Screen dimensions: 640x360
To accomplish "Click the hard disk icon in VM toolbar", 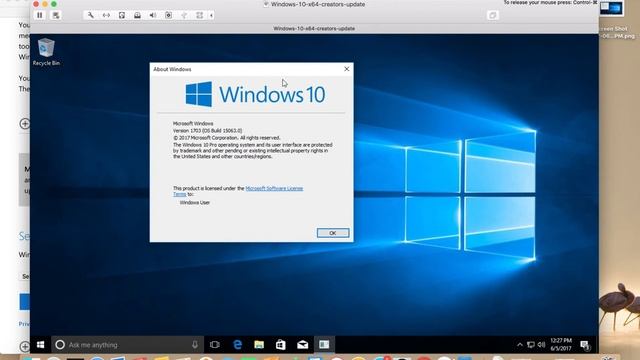I will click(x=122, y=15).
